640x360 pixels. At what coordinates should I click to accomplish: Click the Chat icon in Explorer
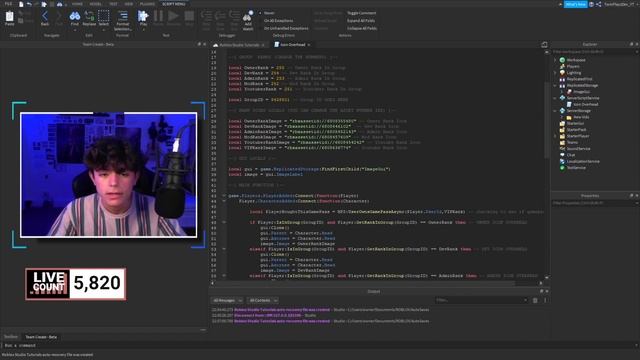click(562, 155)
